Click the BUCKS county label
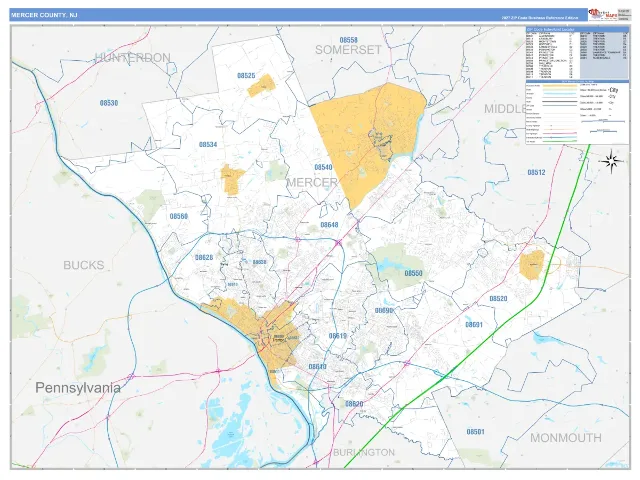This screenshot has height=480, width=640. tap(84, 265)
